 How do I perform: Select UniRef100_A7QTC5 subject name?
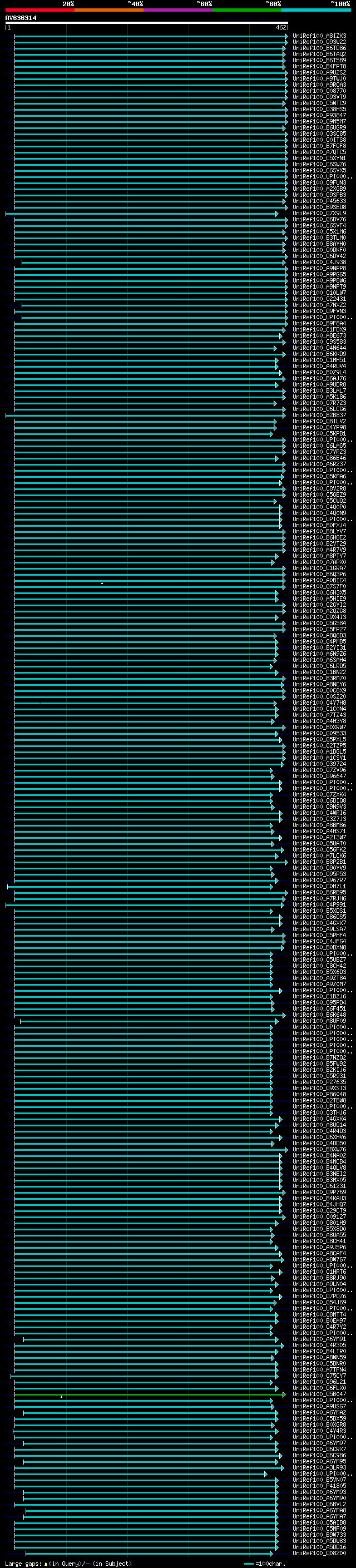[x=319, y=152]
